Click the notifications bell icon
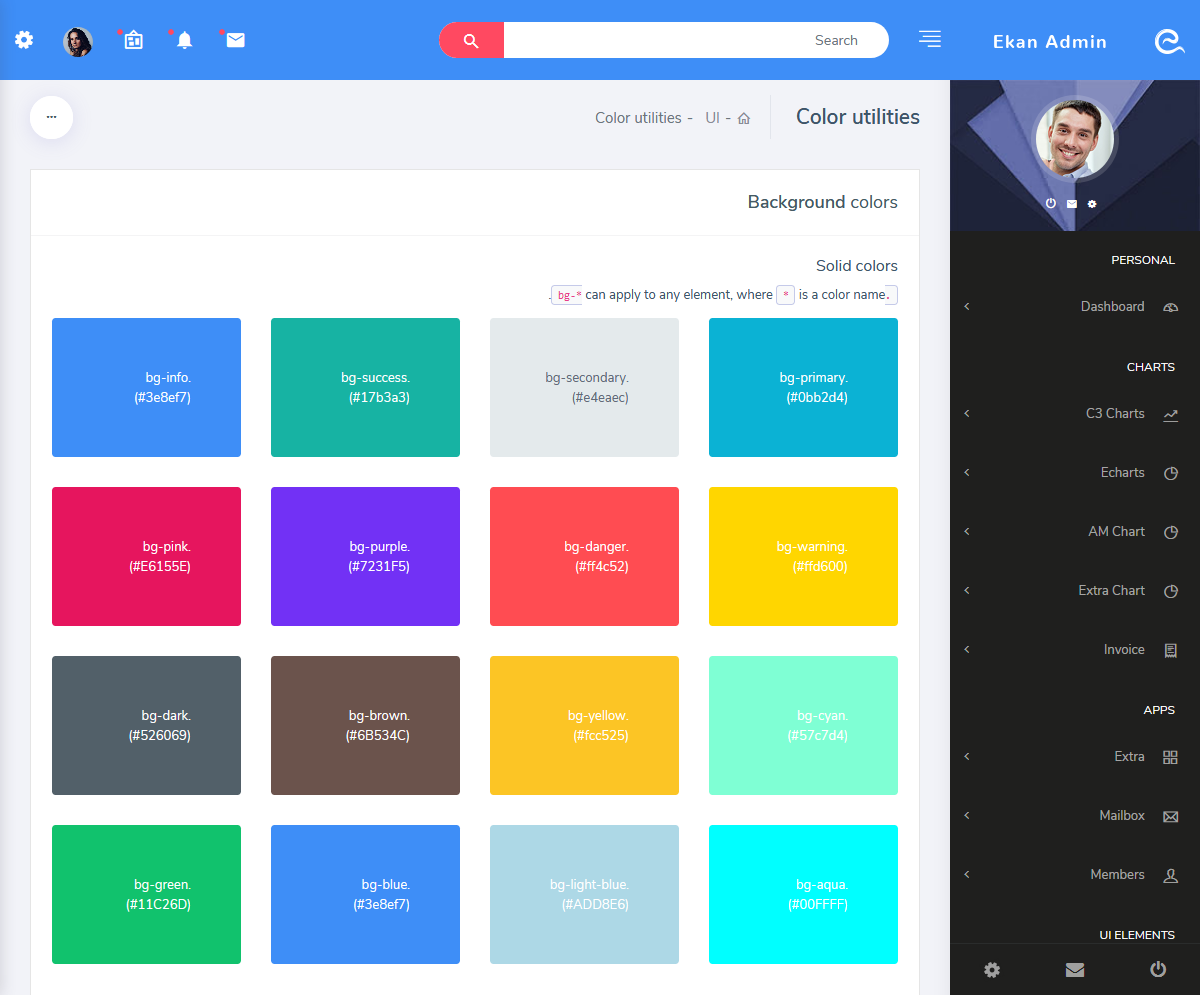The image size is (1200, 995). [184, 40]
